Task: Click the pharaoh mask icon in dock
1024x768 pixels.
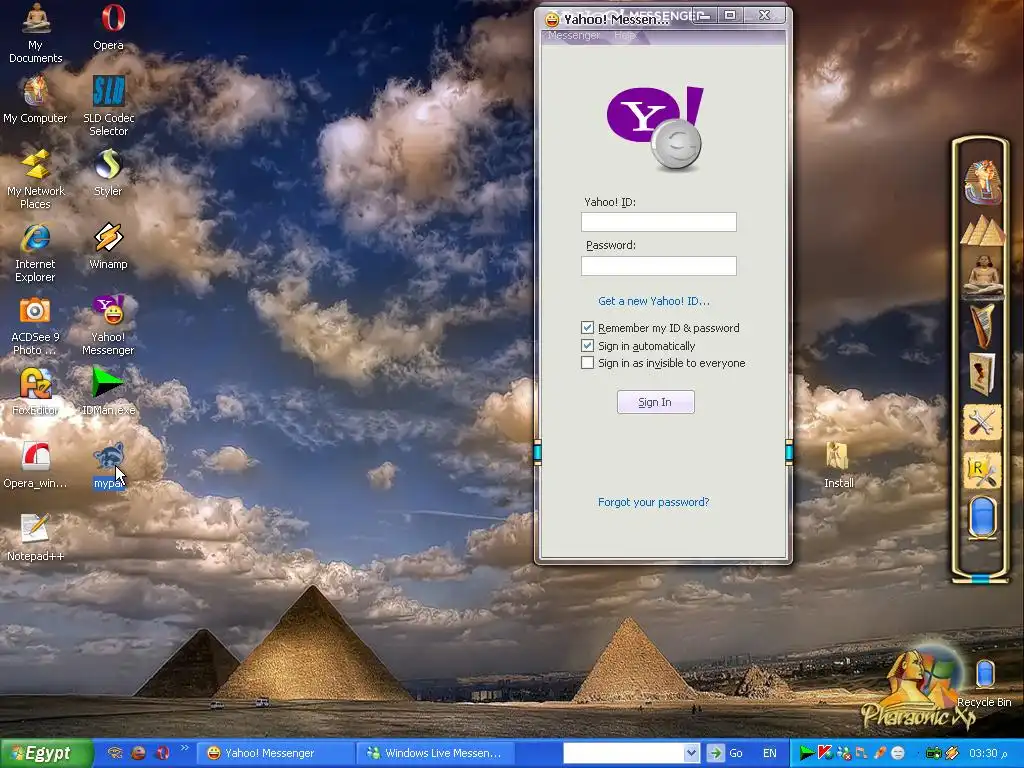Action: [982, 182]
